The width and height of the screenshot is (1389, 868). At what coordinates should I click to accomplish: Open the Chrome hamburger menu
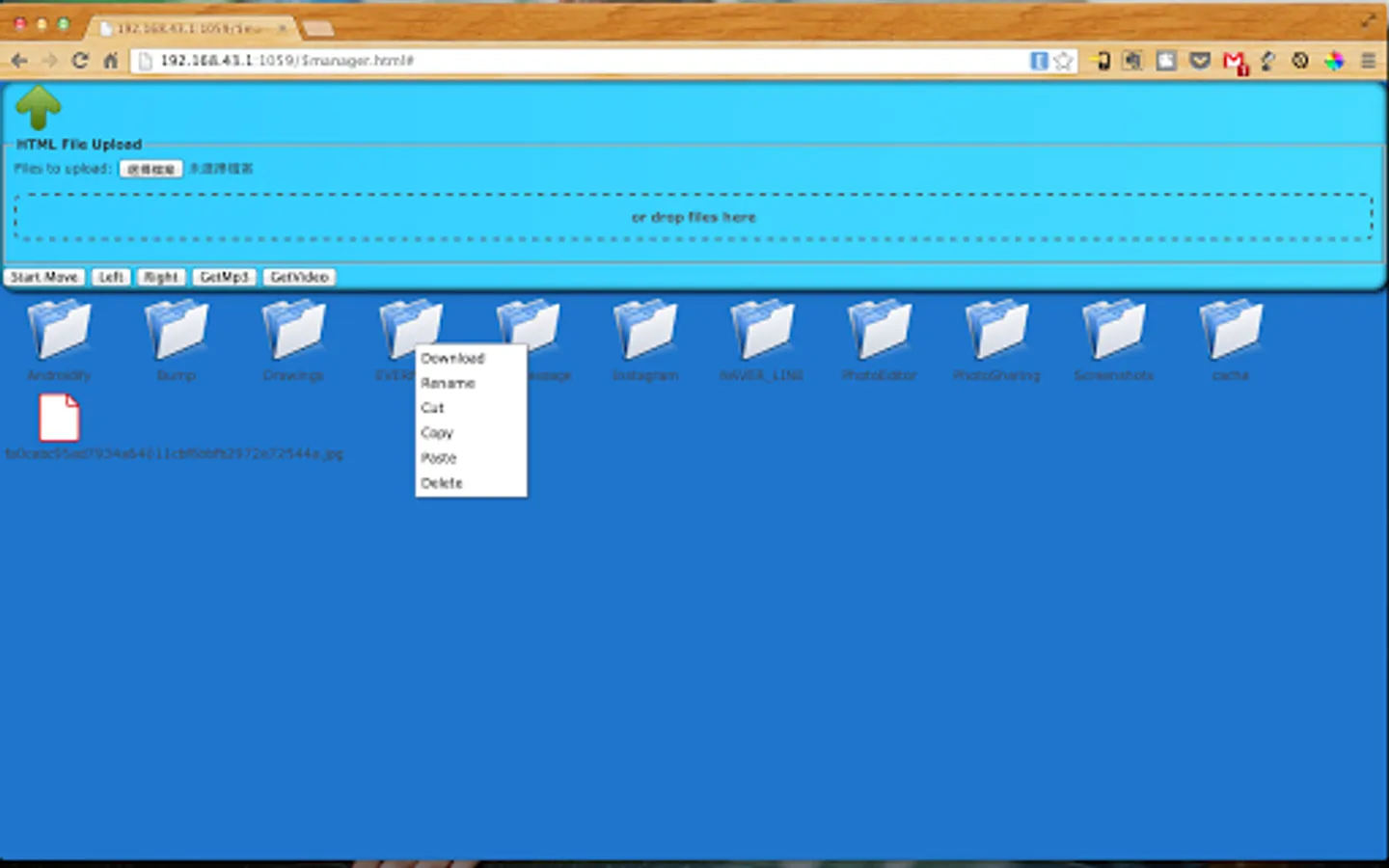coord(1369,60)
